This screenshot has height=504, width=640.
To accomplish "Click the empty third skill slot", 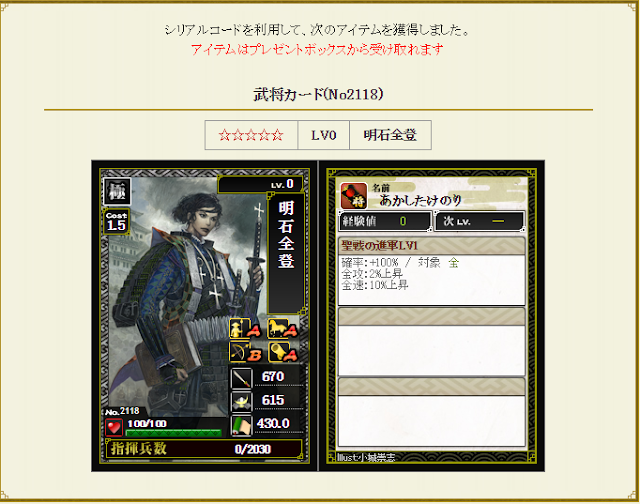I will (x=432, y=412).
